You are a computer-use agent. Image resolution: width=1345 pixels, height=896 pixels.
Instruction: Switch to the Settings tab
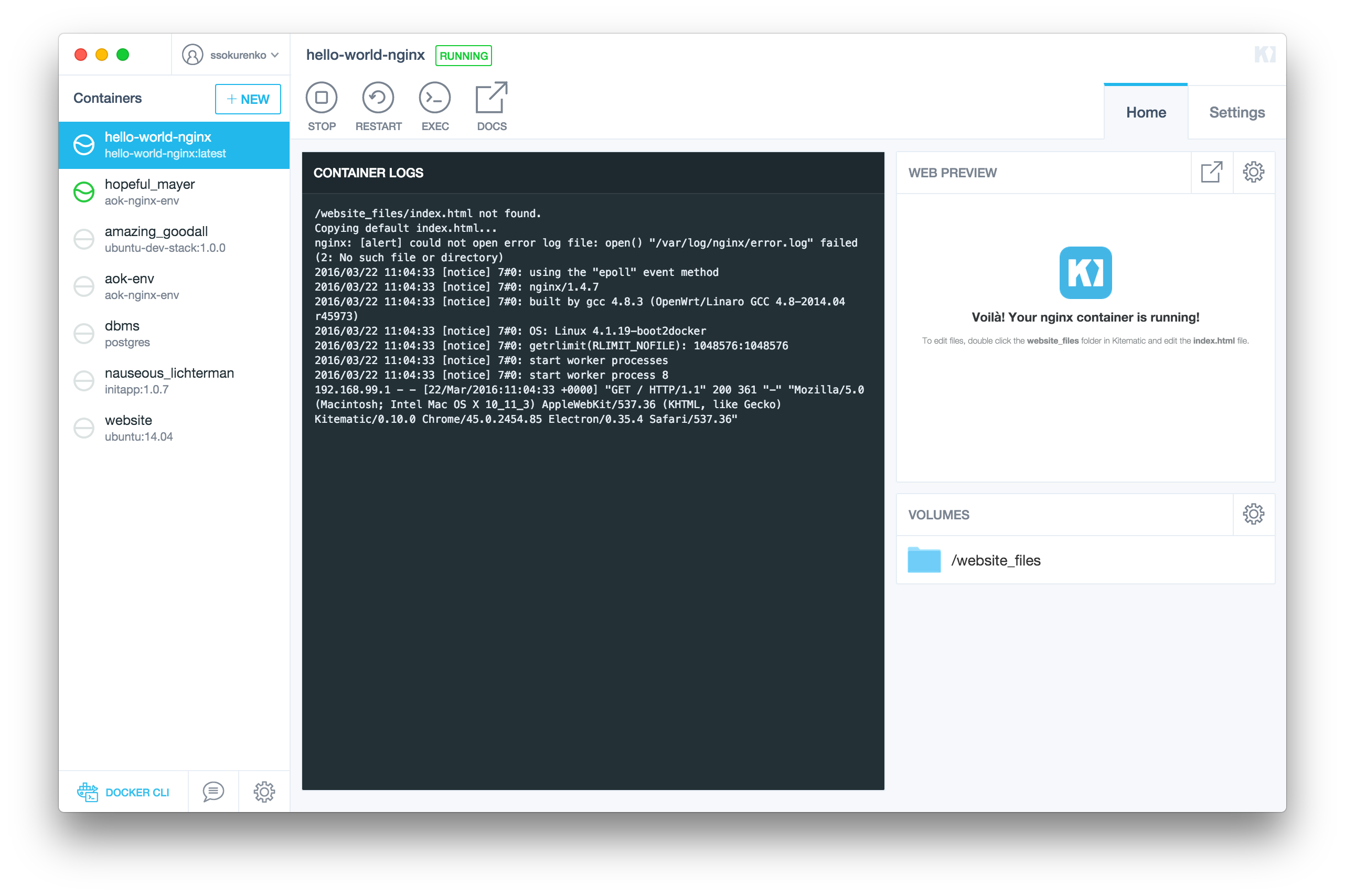tap(1236, 112)
